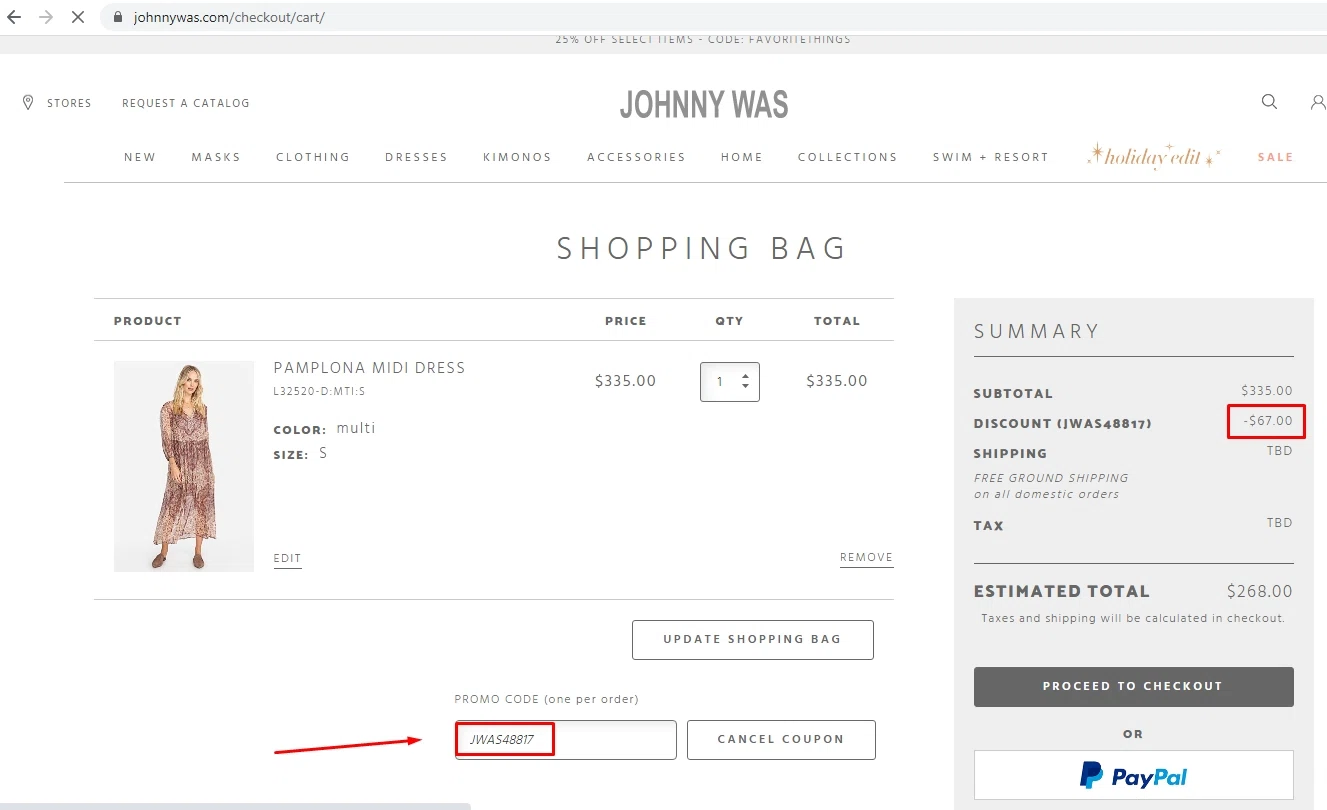Open the SWIM + RESORT menu
This screenshot has height=810, width=1327.
[x=991, y=157]
